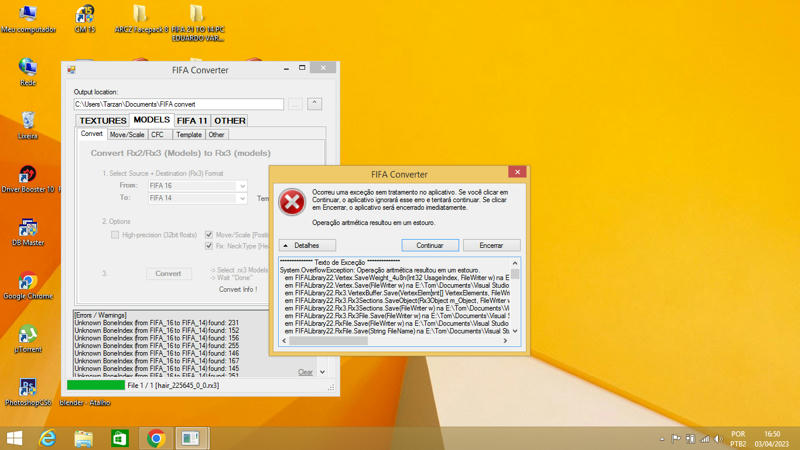Click the green file progress bar

click(96, 385)
